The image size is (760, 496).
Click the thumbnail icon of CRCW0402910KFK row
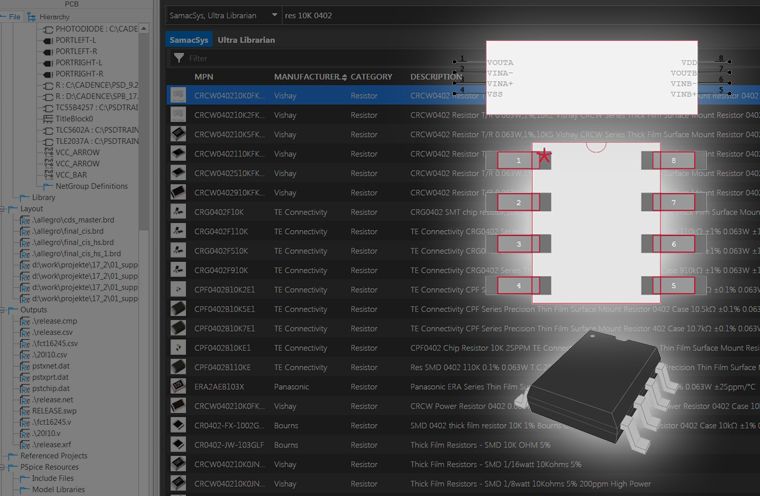point(178,192)
